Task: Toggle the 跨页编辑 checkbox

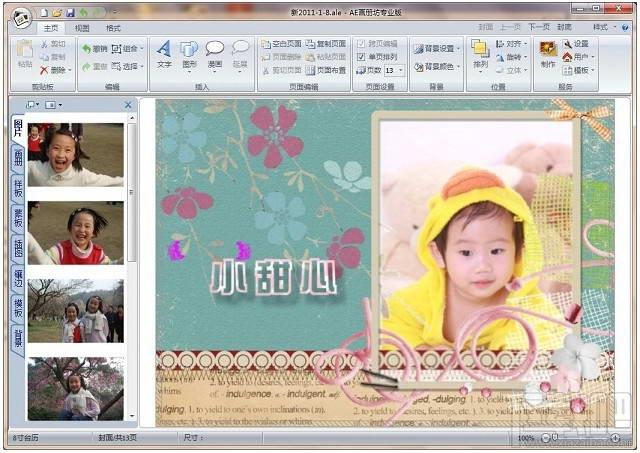Action: [x=362, y=44]
